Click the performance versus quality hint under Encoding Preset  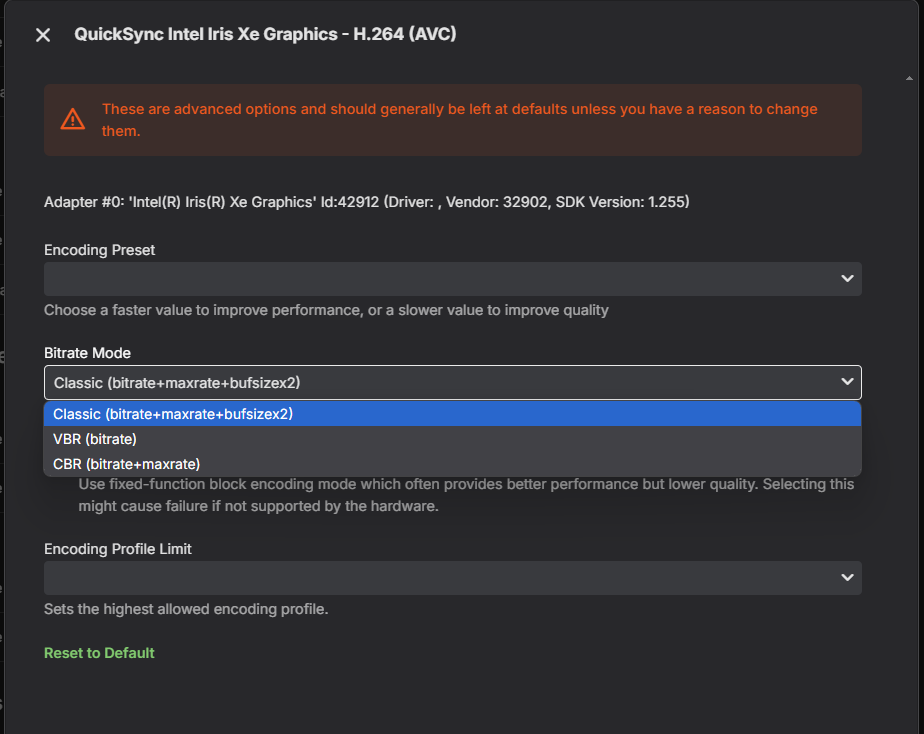tap(326, 309)
